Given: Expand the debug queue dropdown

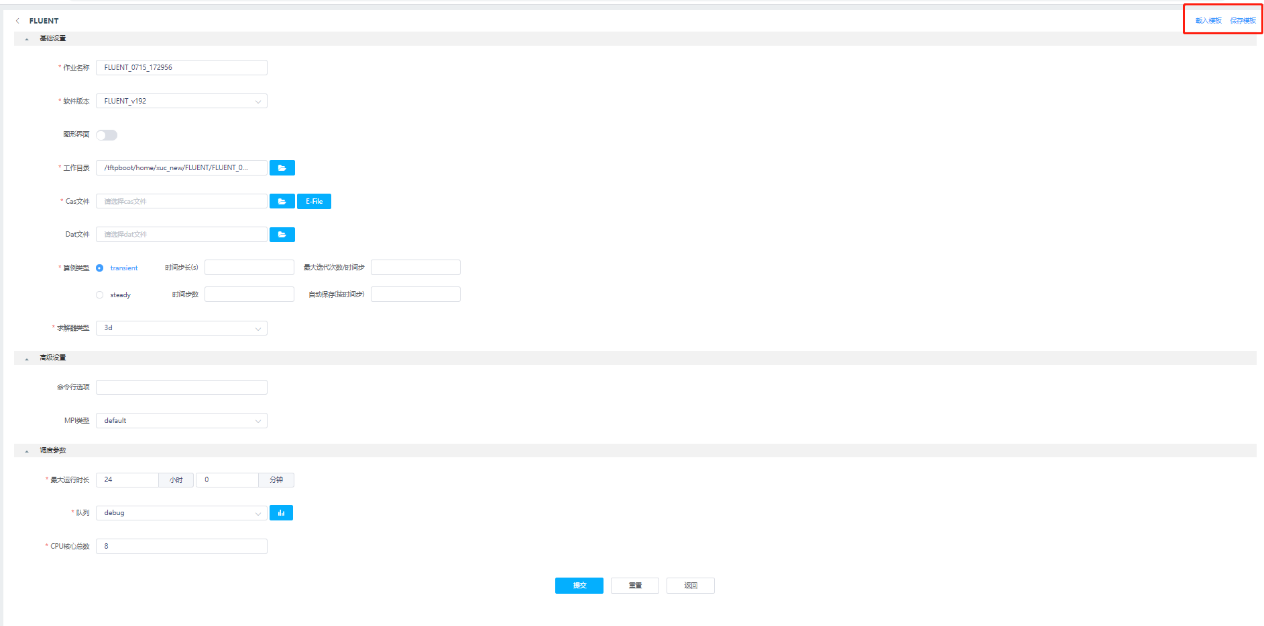Looking at the screenshot, I should click(181, 513).
